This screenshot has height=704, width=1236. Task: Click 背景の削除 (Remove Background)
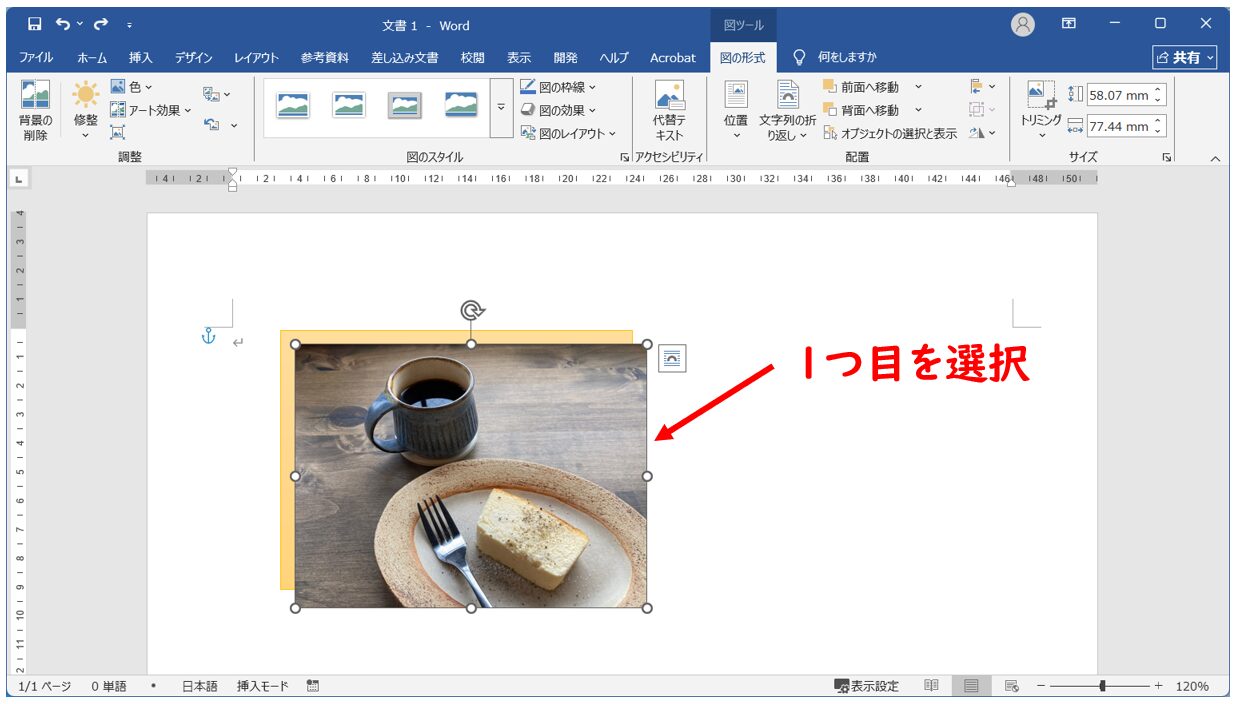[x=35, y=111]
